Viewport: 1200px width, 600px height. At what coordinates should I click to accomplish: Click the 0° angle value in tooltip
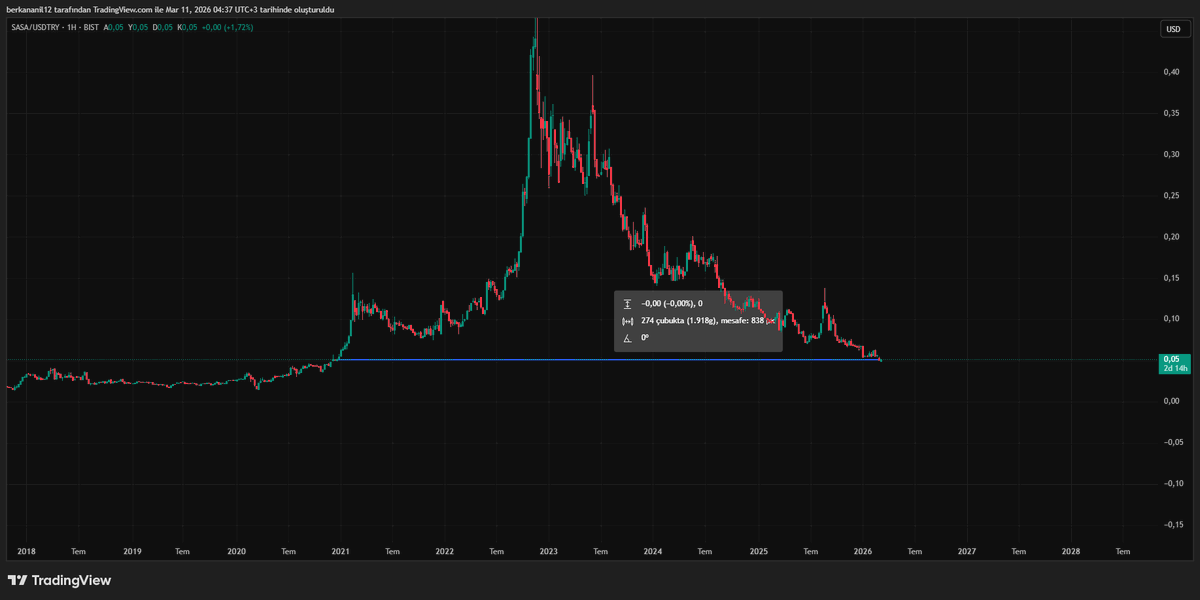point(645,338)
